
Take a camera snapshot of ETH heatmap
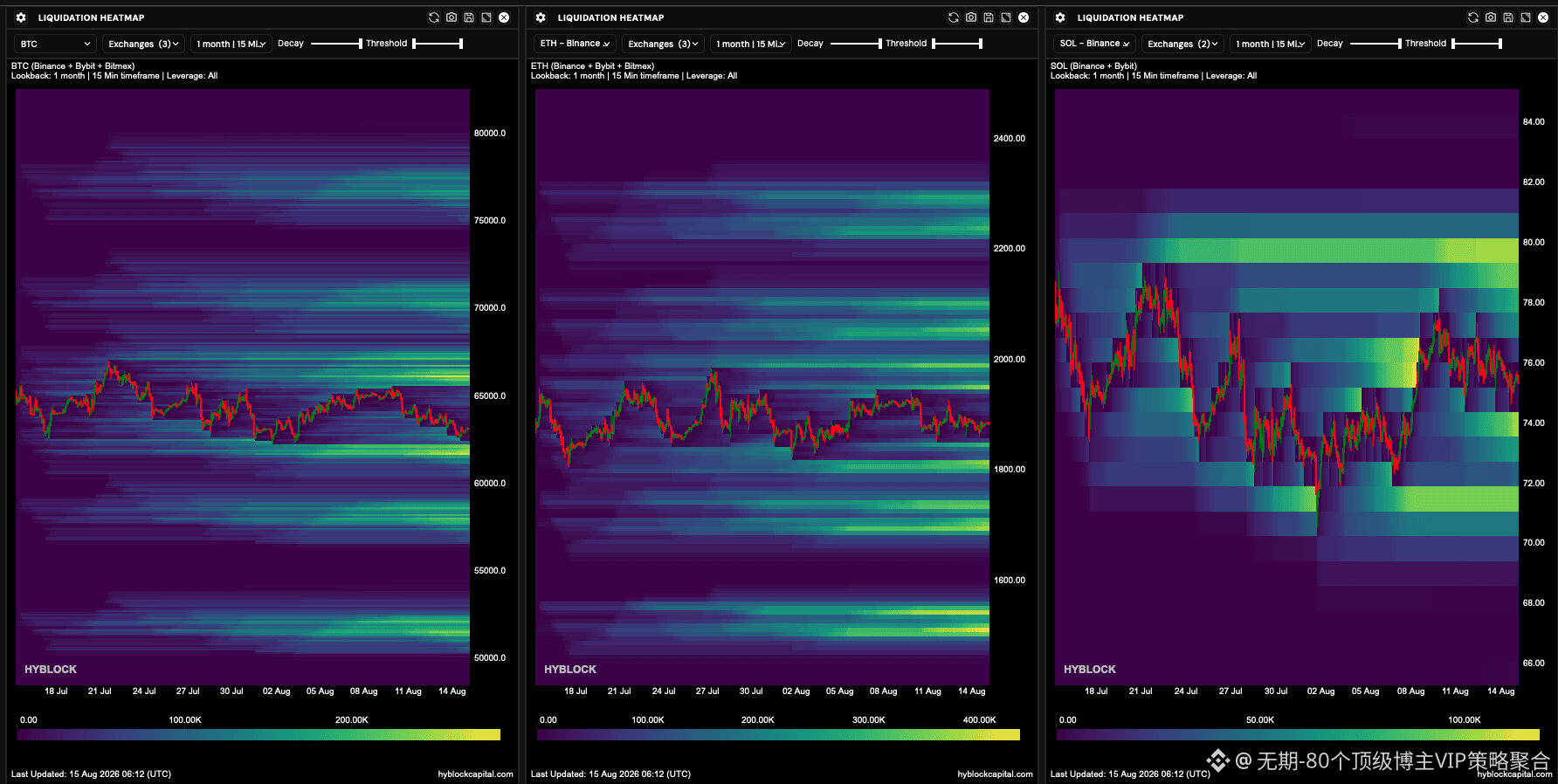(971, 17)
